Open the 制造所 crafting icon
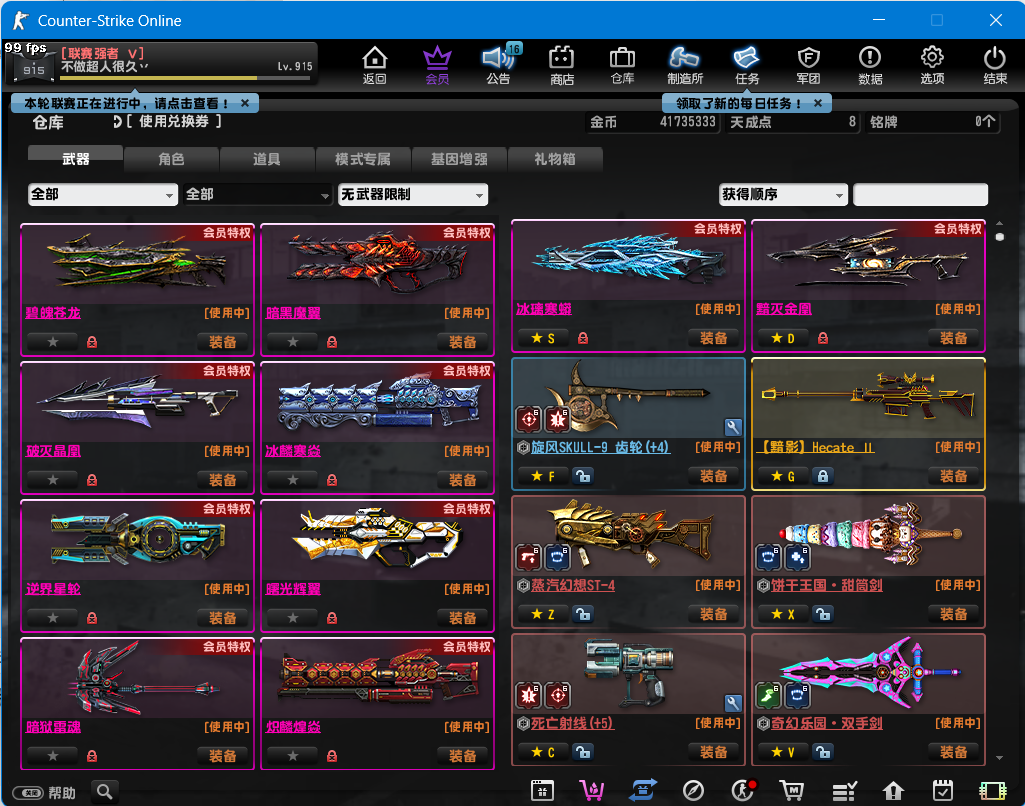 [684, 65]
